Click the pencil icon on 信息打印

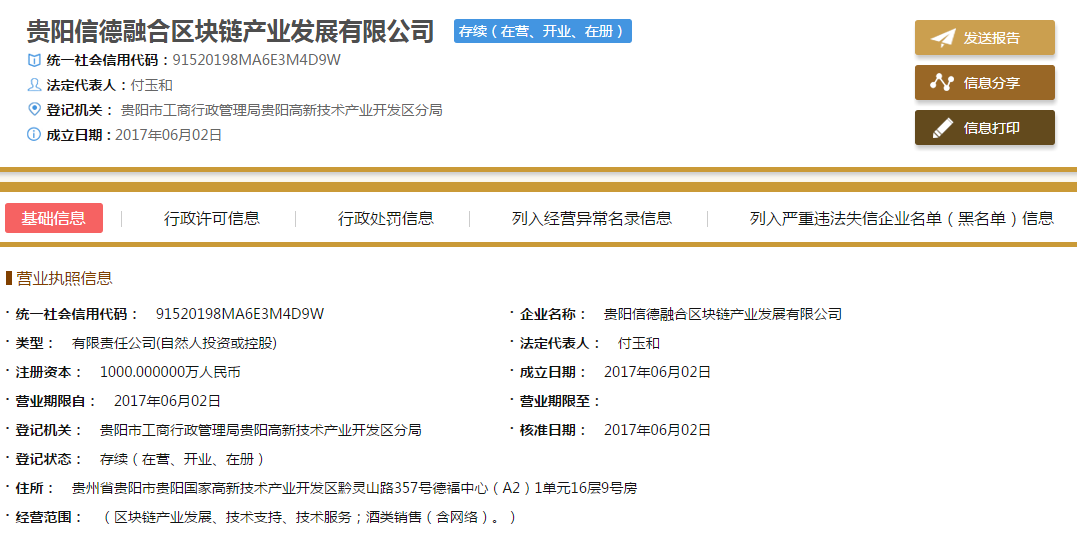click(x=942, y=128)
